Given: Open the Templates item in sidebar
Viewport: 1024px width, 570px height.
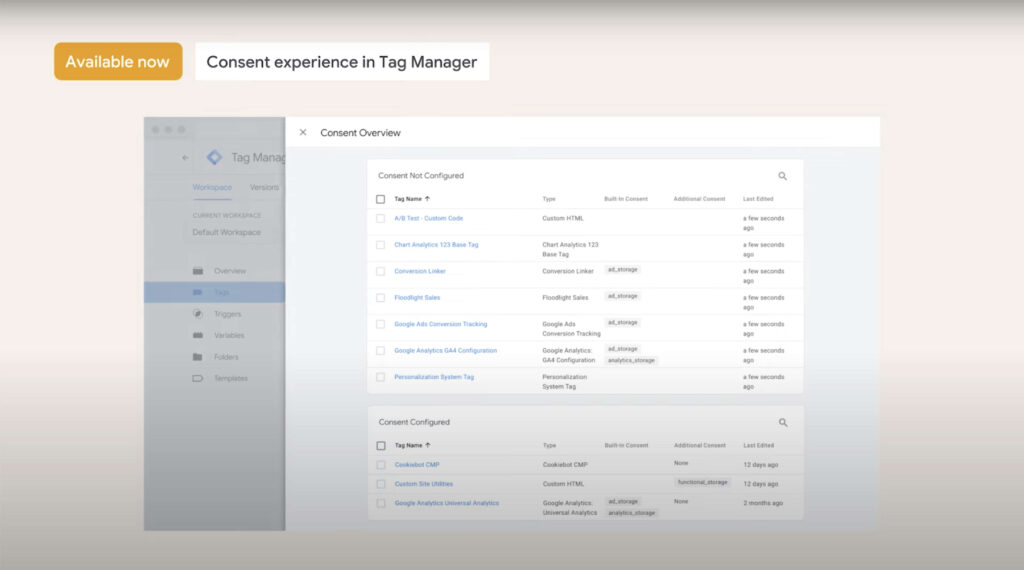Looking at the screenshot, I should pos(231,379).
